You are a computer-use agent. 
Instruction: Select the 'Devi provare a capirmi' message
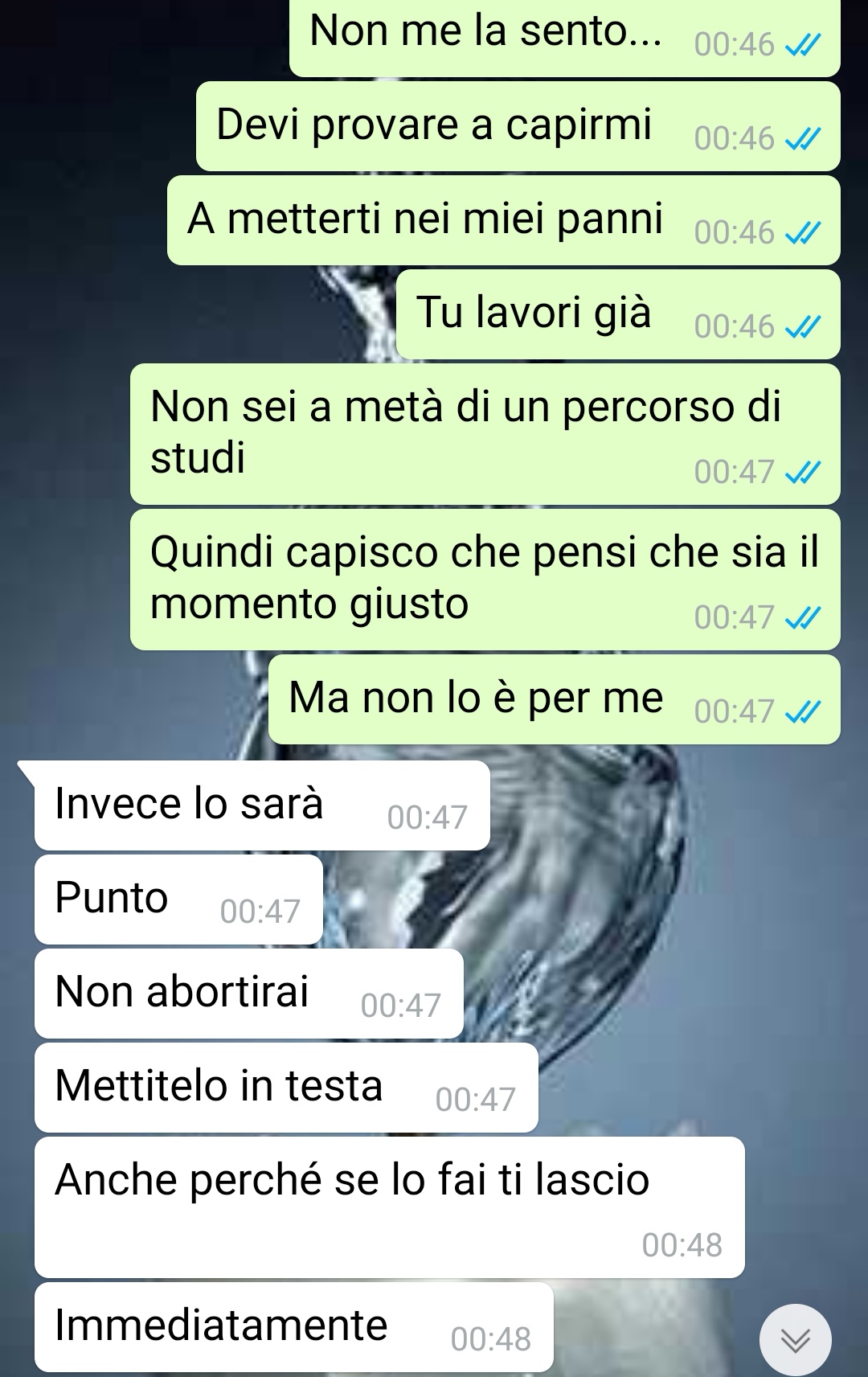(x=518, y=126)
